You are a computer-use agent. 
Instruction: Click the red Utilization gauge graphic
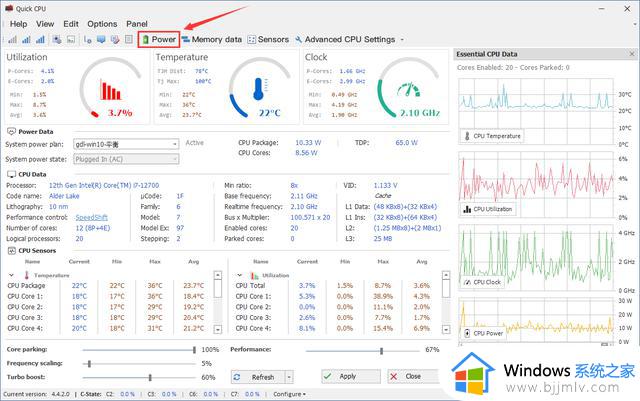[110, 88]
